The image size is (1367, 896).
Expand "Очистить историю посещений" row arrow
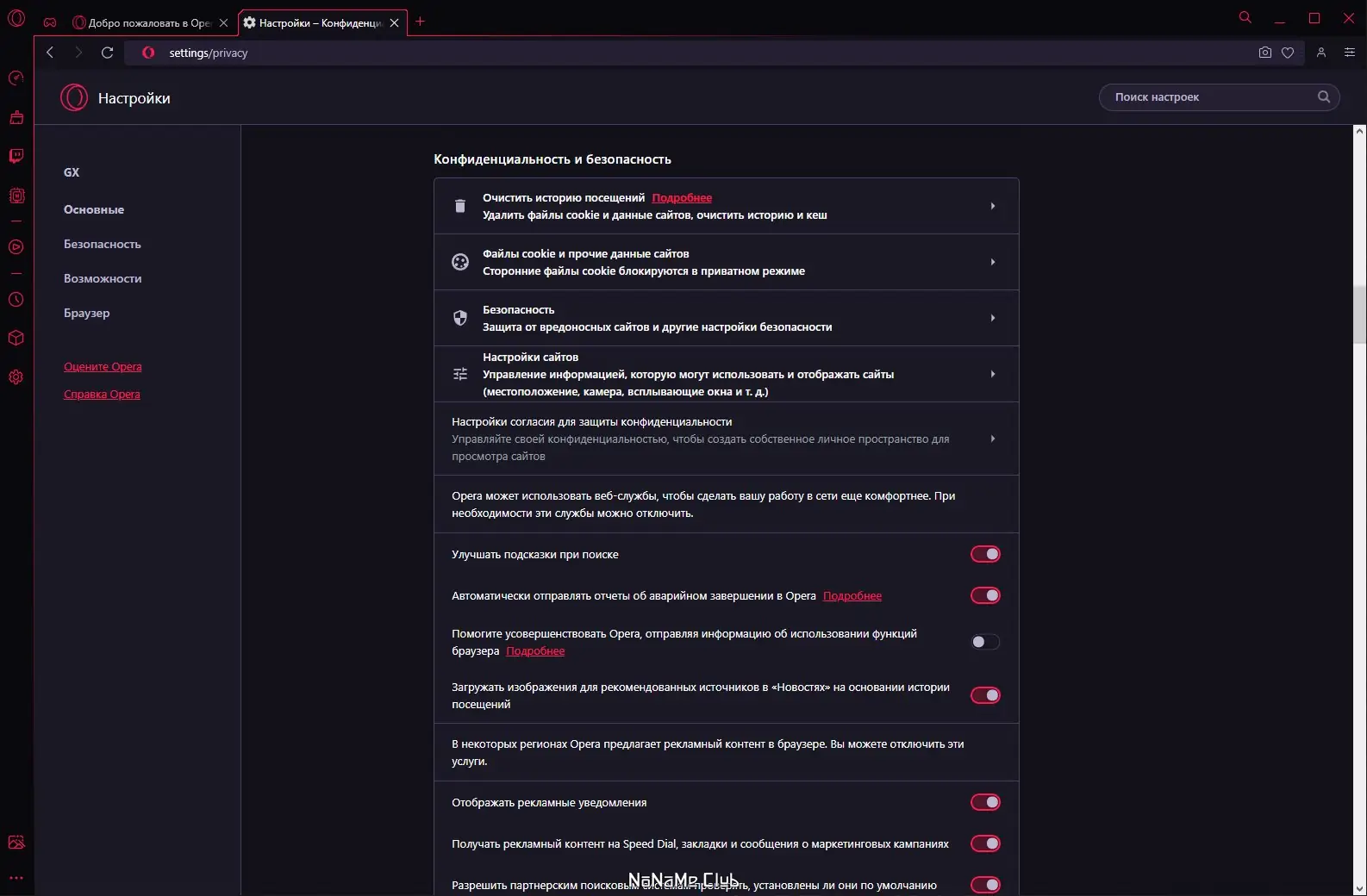[993, 206]
